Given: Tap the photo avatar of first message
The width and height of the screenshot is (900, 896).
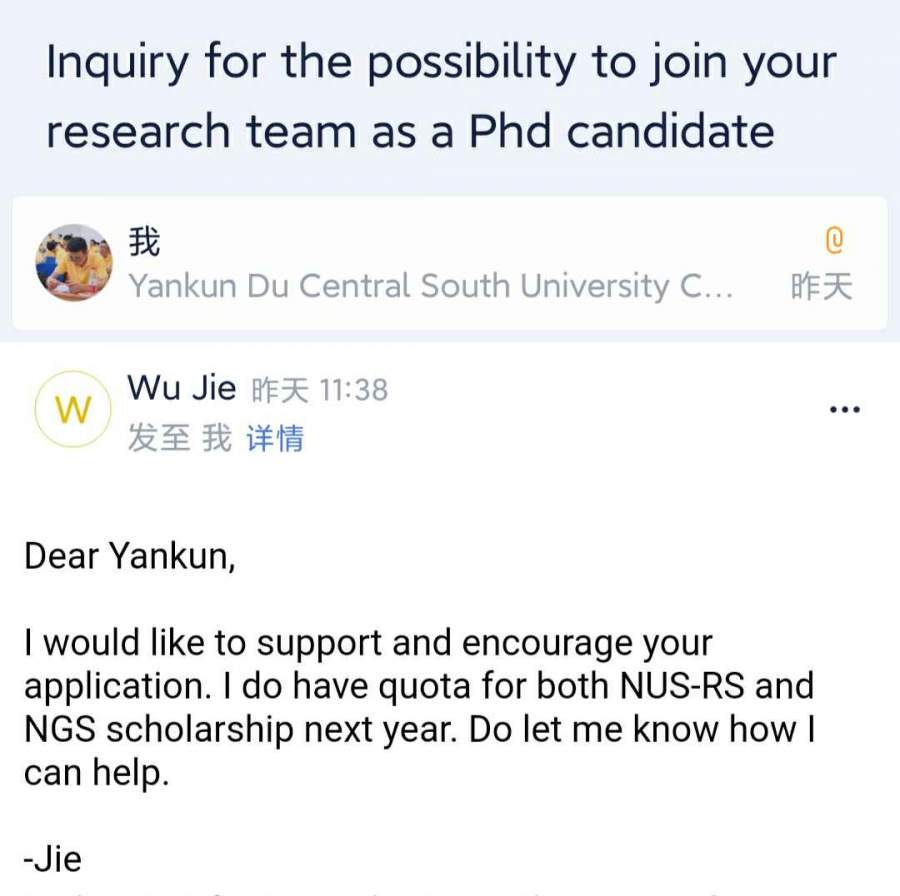Looking at the screenshot, I should [74, 263].
